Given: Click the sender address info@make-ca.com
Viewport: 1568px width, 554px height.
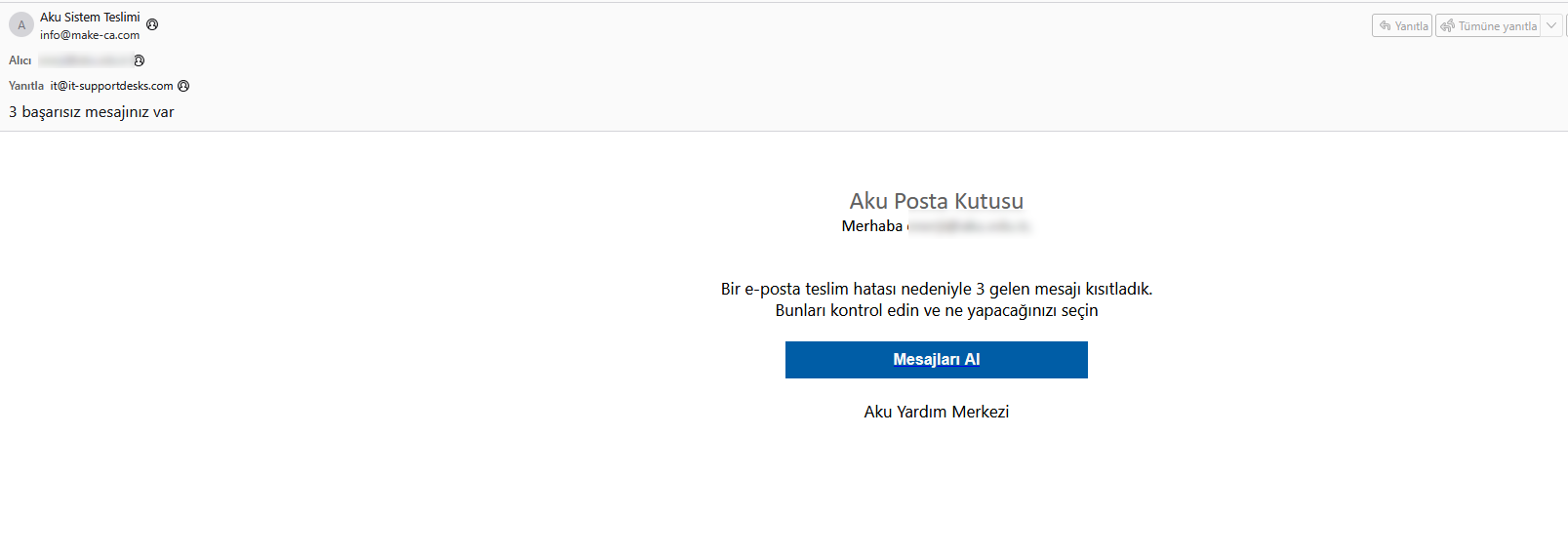Looking at the screenshot, I should point(90,35).
